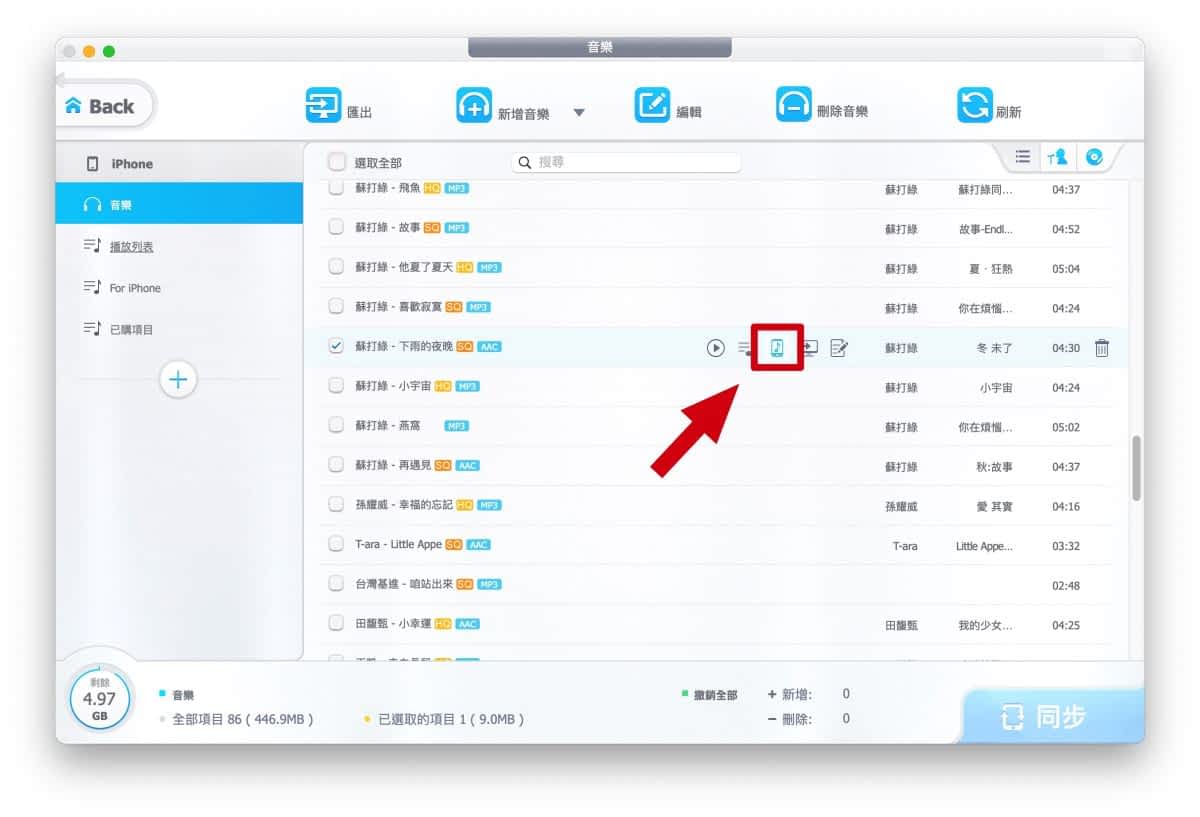The width and height of the screenshot is (1200, 817).
Task: Check the T-ara - Little Appe checkbox
Action: pos(336,544)
